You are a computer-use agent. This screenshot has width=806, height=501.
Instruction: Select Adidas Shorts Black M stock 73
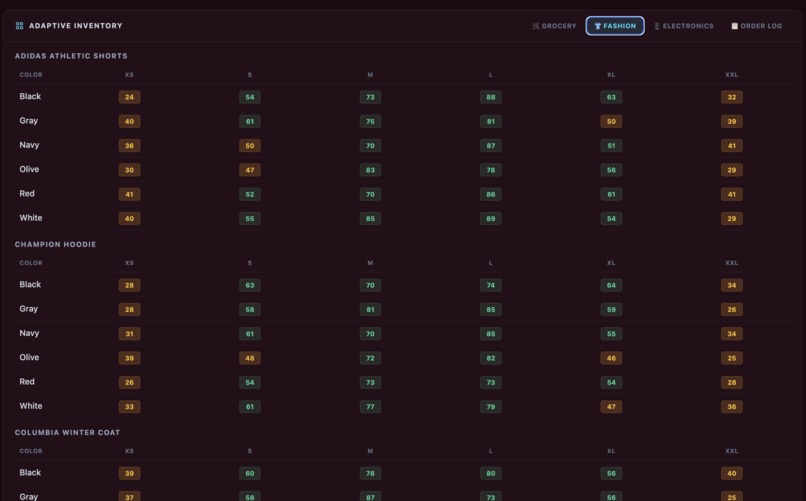click(x=370, y=97)
